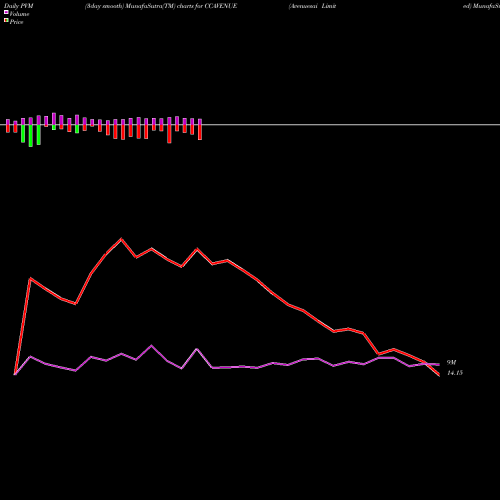Click the 'Price' legend label
The image size is (500, 500).
point(16,22)
